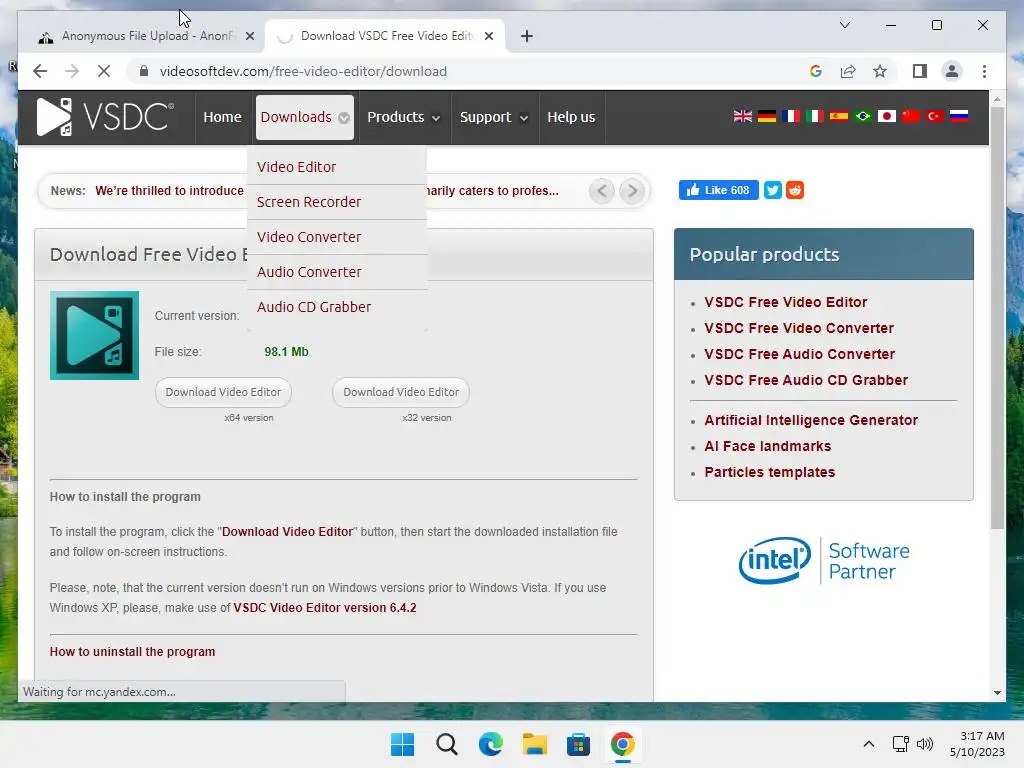Select the Spanish flag language

(839, 116)
